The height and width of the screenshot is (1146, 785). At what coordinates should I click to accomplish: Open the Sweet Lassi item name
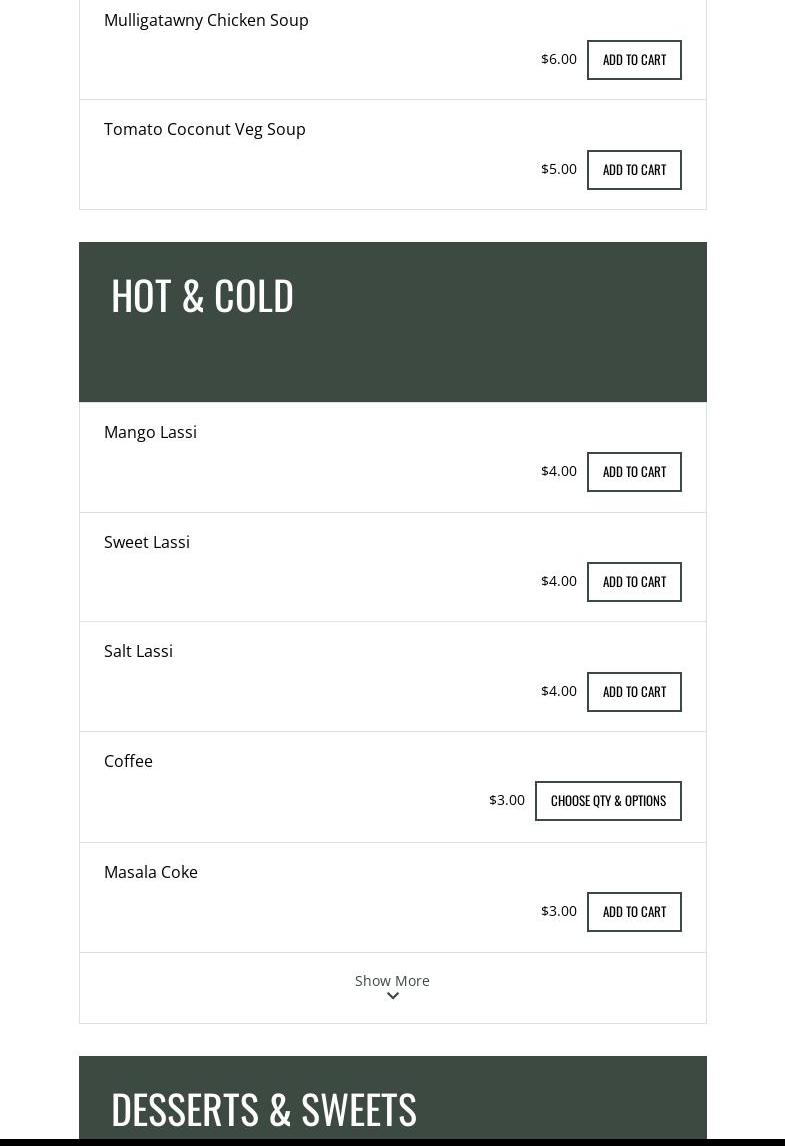(147, 542)
